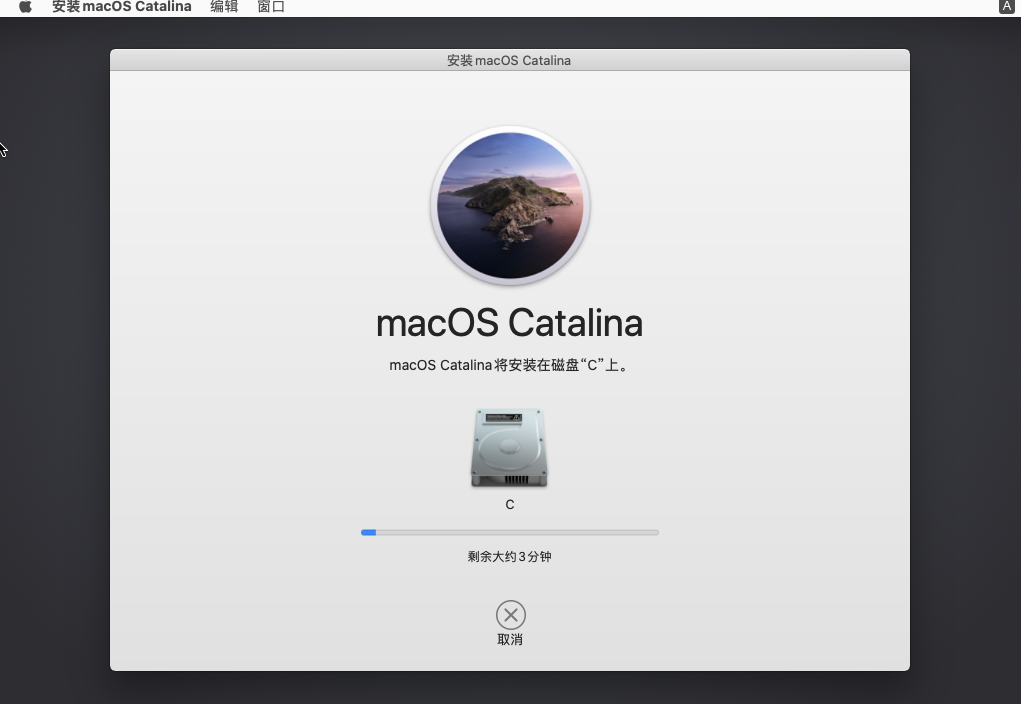The height and width of the screenshot is (704, 1021).
Task: Open the Apple menu
Action: tap(25, 7)
